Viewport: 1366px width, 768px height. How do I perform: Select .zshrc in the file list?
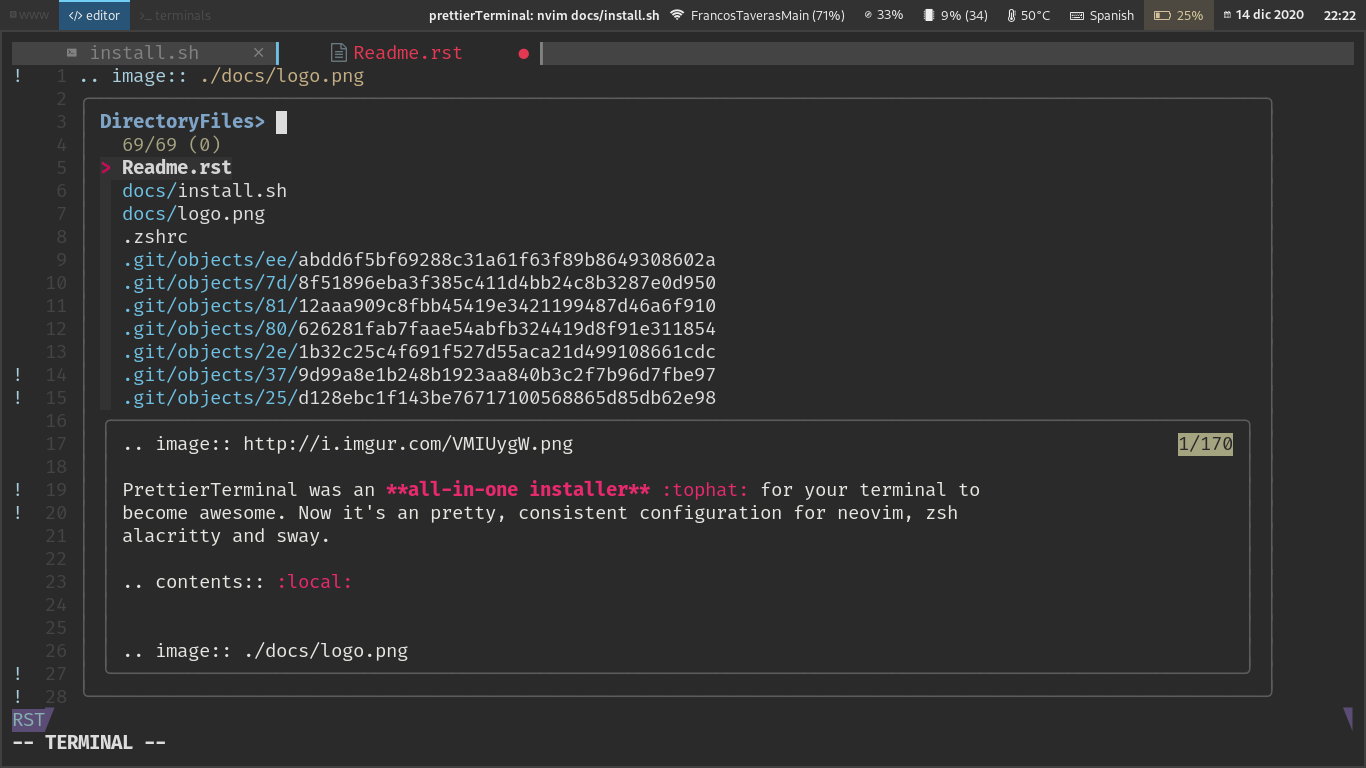point(155,237)
